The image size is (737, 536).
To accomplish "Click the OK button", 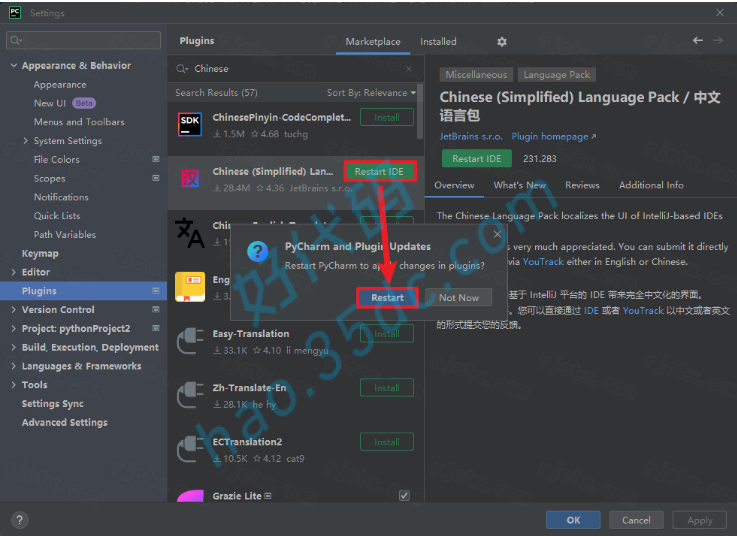I will tap(573, 520).
